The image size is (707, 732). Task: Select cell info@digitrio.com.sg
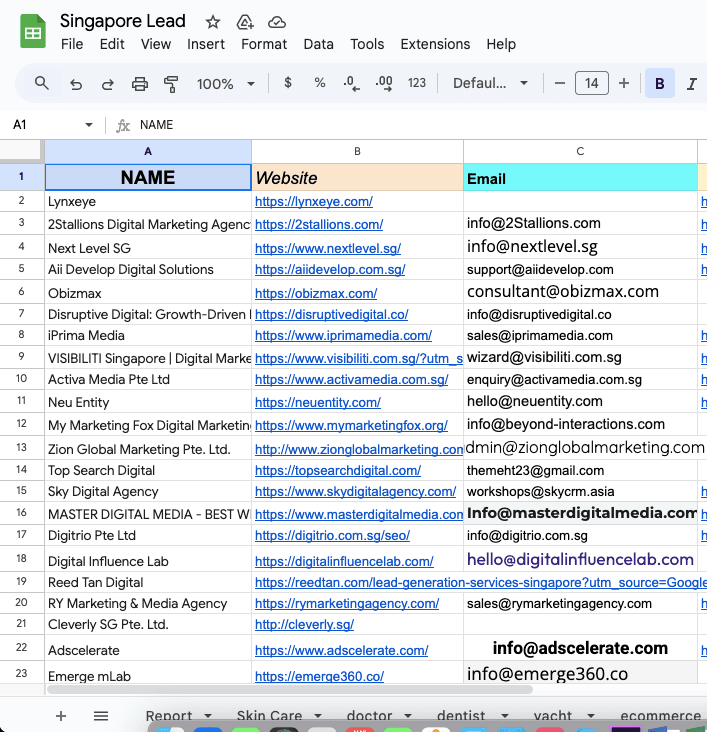coord(580,535)
